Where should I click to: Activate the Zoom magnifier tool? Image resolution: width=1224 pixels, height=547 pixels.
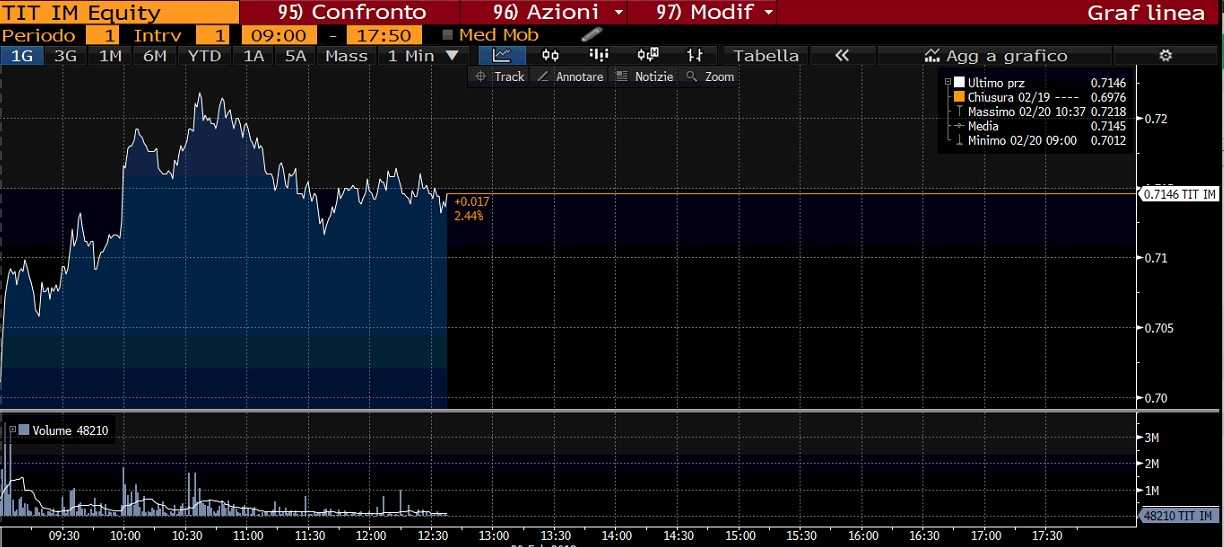click(710, 77)
